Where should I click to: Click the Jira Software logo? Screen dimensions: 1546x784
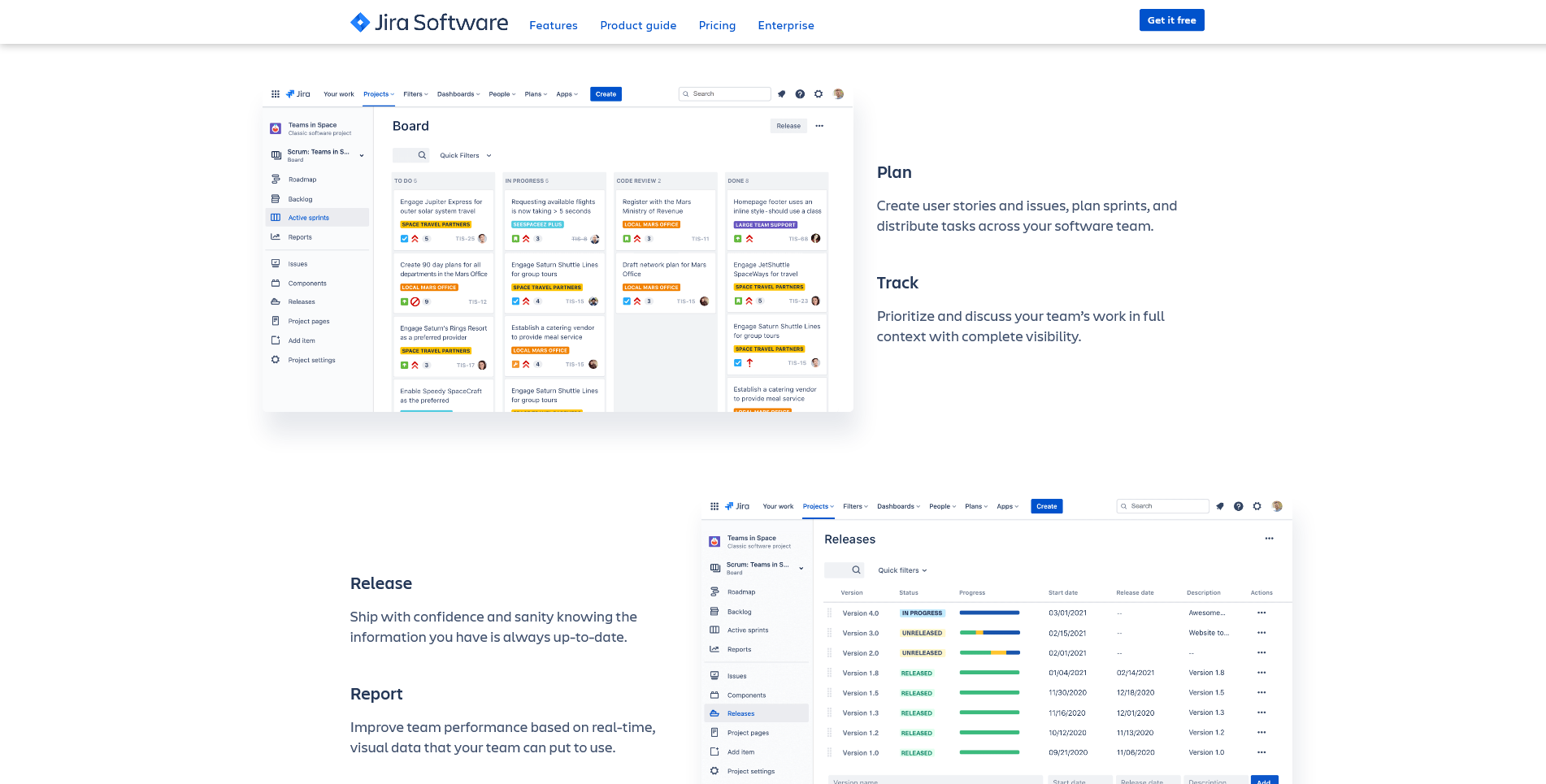point(429,23)
